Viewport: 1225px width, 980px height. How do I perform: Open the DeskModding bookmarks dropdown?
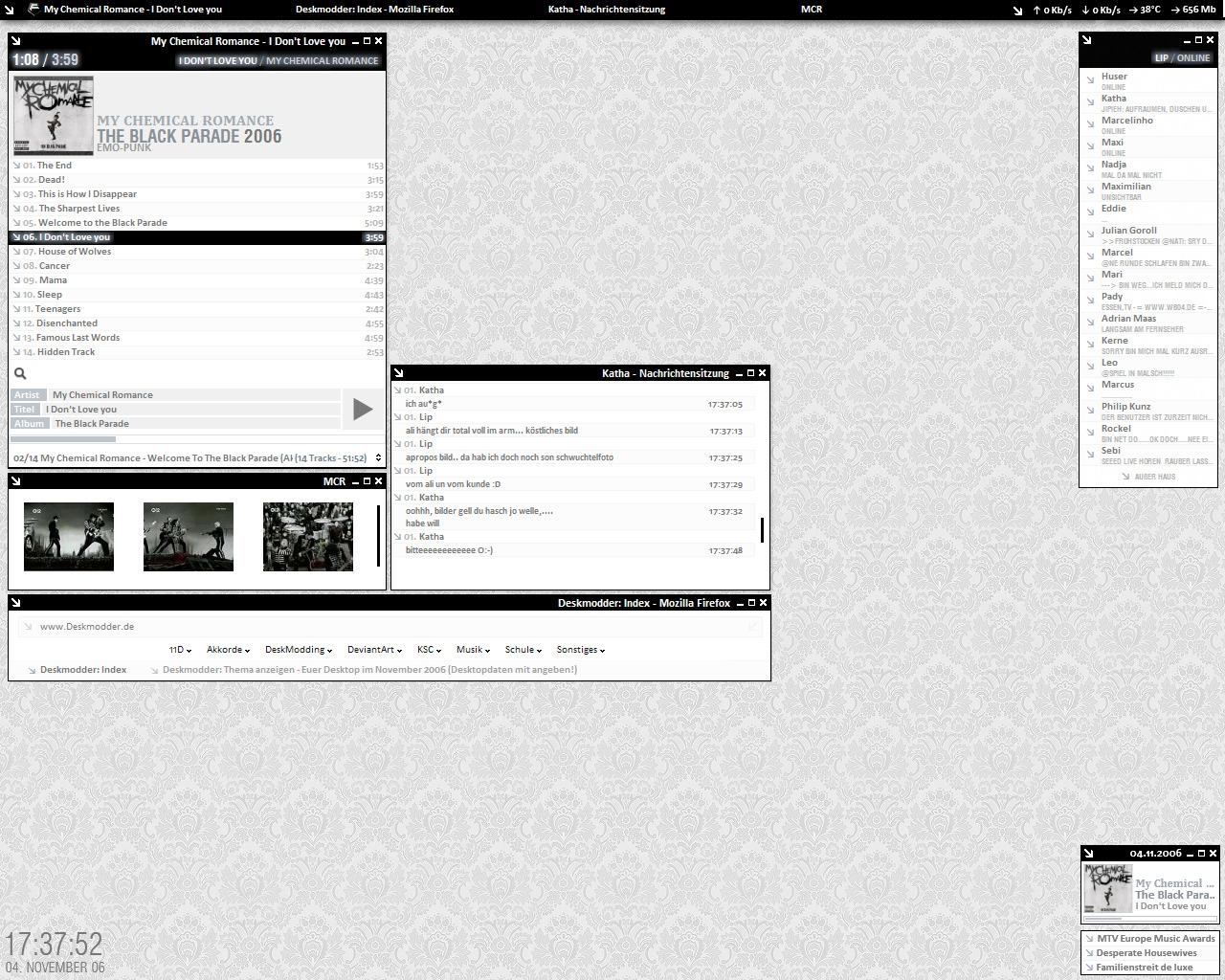click(x=299, y=650)
